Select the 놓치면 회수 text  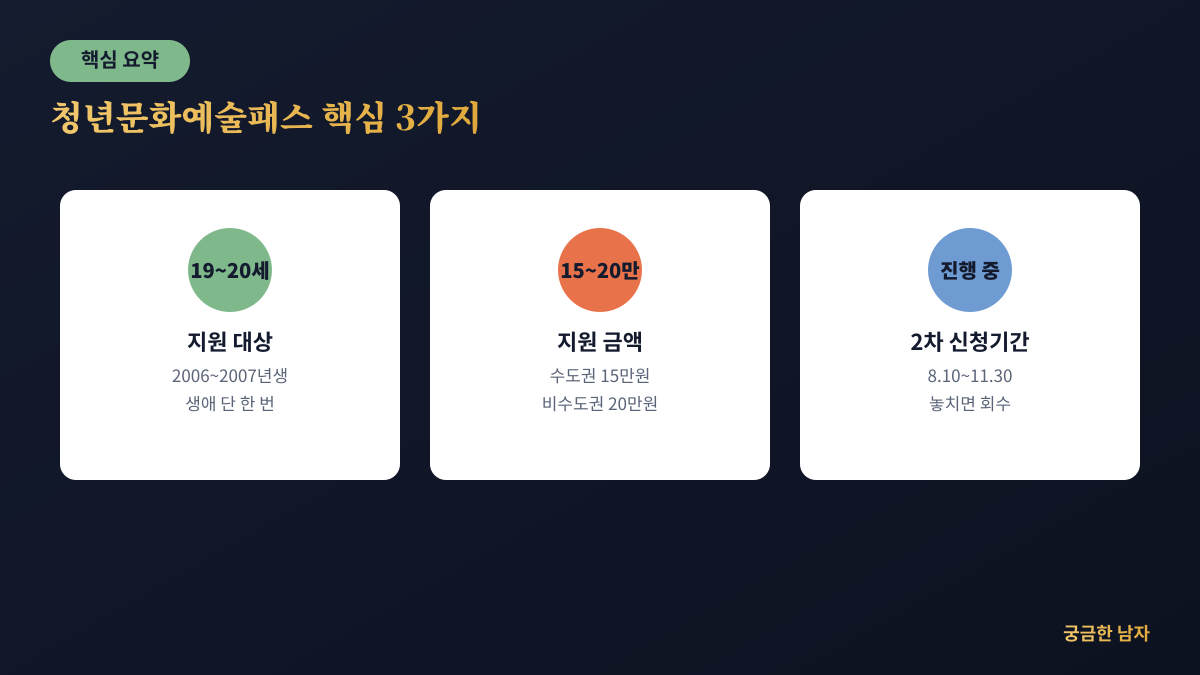pyautogui.click(x=970, y=404)
